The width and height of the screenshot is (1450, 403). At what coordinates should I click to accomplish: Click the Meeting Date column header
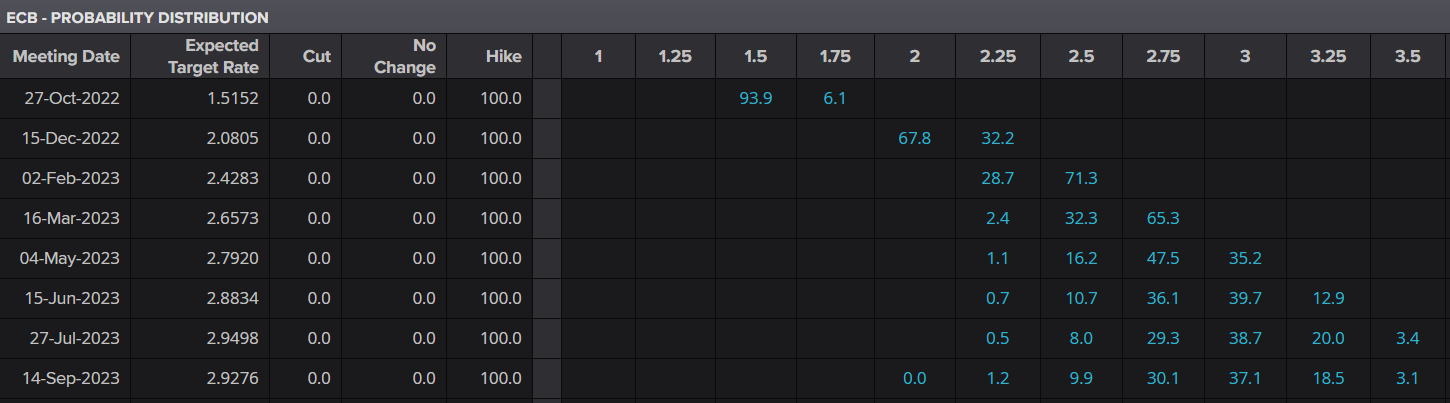pyautogui.click(x=66, y=57)
